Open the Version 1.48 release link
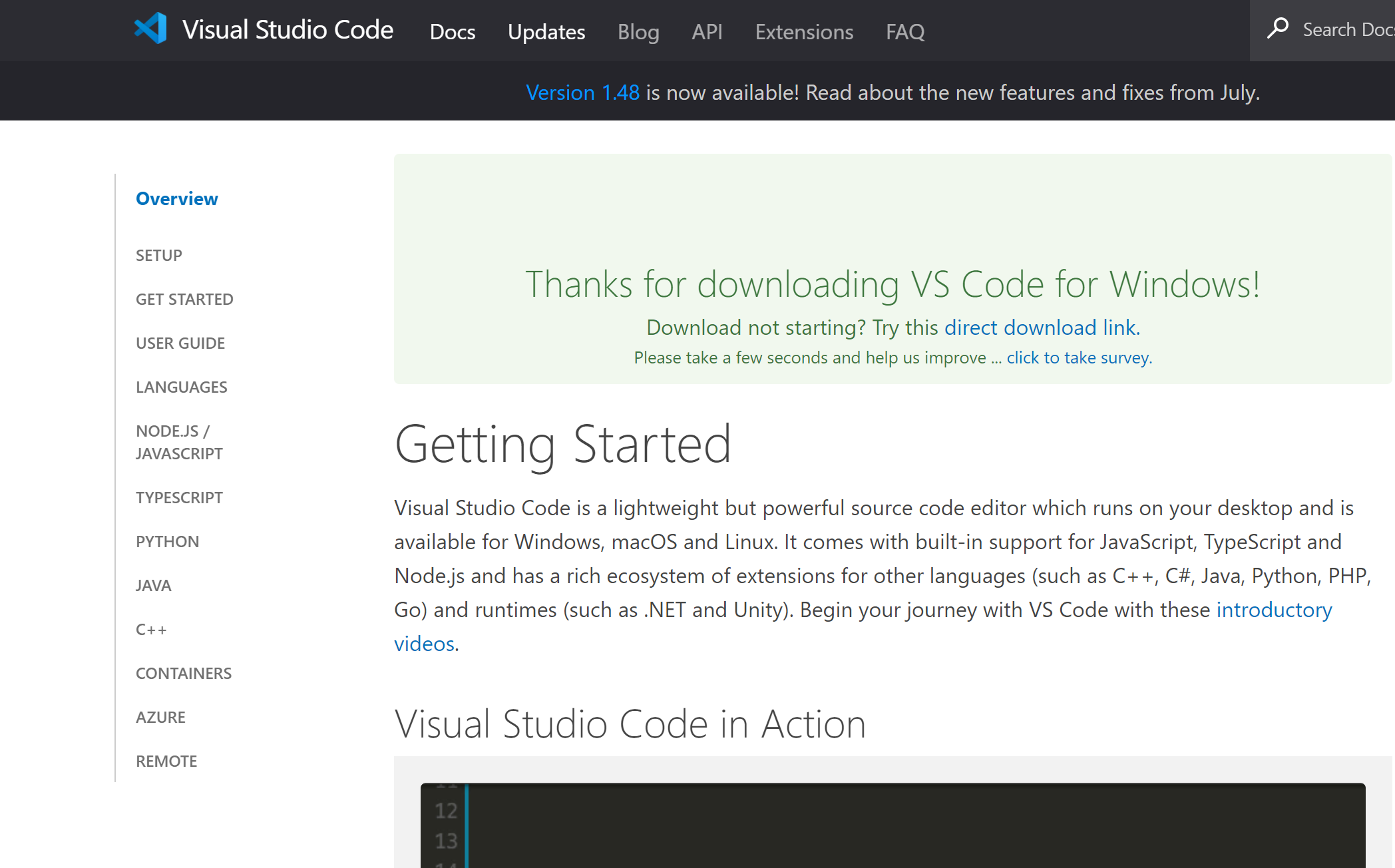Viewport: 1395px width, 868px height. coord(582,92)
